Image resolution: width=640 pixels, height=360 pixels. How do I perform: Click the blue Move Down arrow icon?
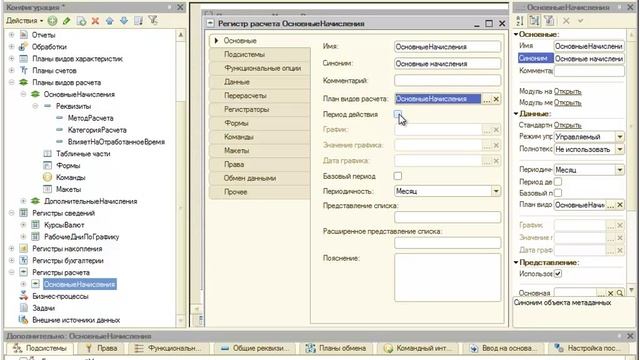124,20
